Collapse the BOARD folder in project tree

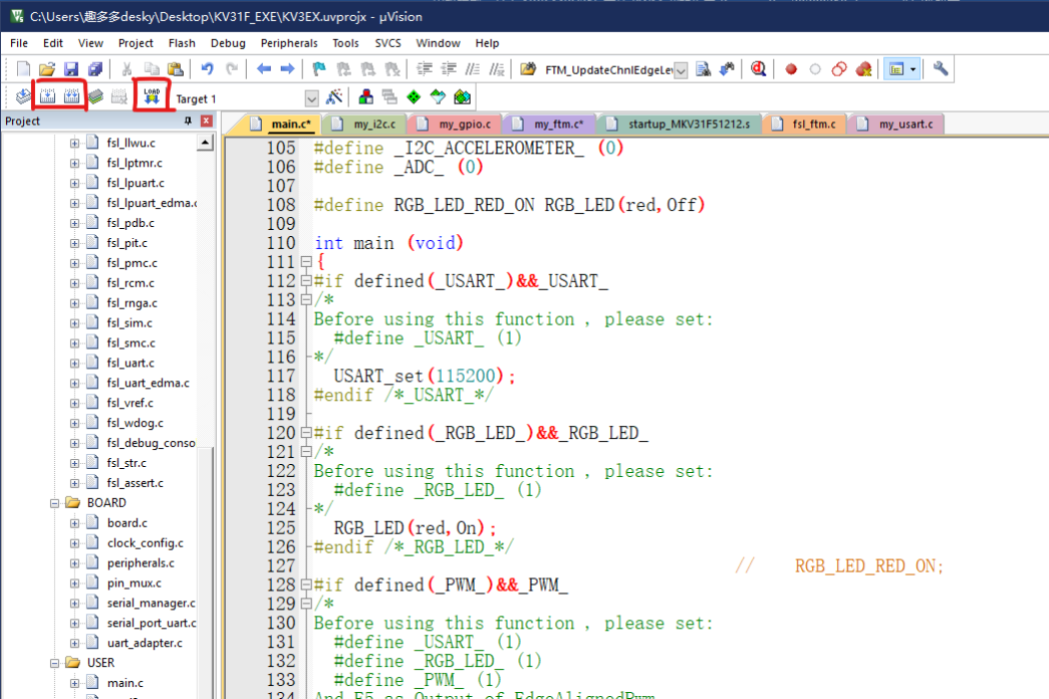56,503
